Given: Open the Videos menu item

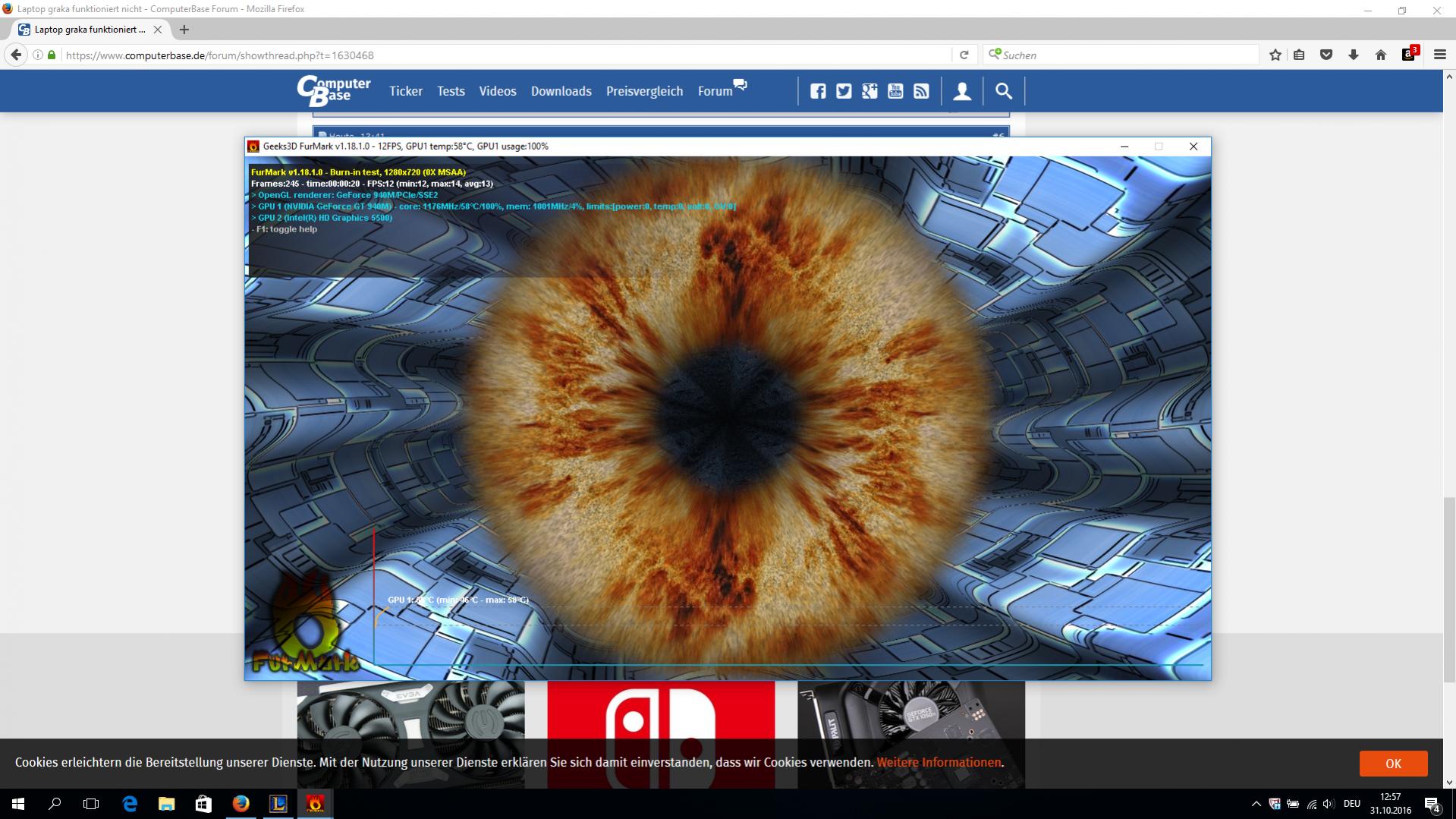Looking at the screenshot, I should (x=498, y=91).
